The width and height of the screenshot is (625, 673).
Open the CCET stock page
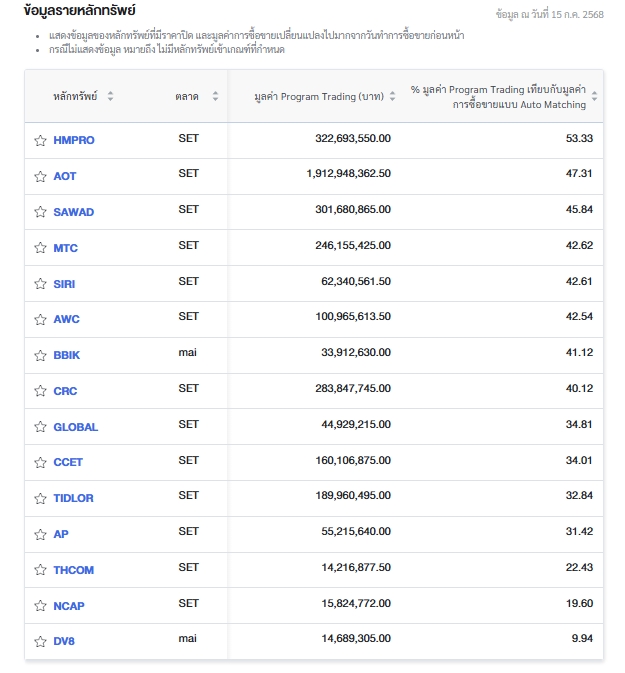click(x=68, y=463)
